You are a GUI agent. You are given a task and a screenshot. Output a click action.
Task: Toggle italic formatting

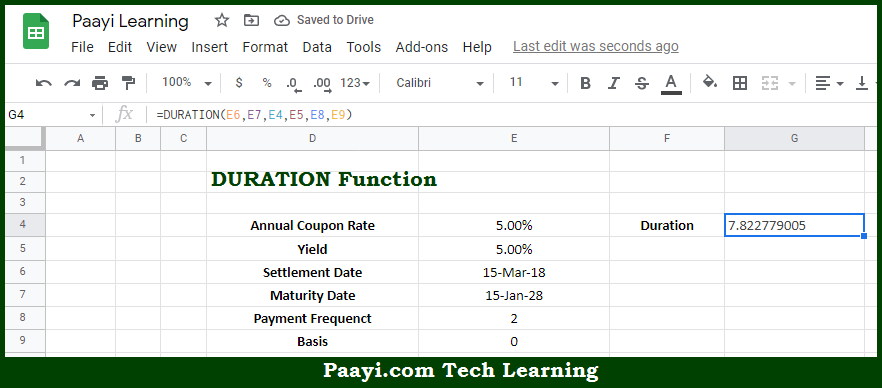coord(613,84)
